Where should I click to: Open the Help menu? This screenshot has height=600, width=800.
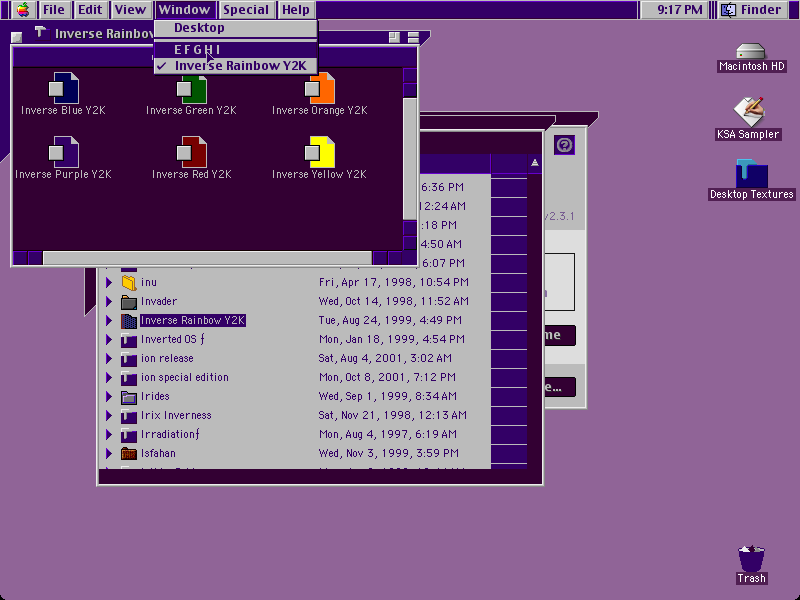pos(296,10)
